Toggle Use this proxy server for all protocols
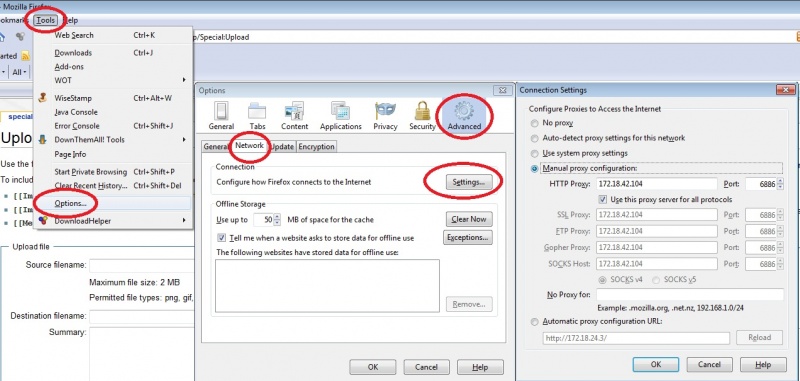Viewport: 800px width, 381px height. coord(603,199)
